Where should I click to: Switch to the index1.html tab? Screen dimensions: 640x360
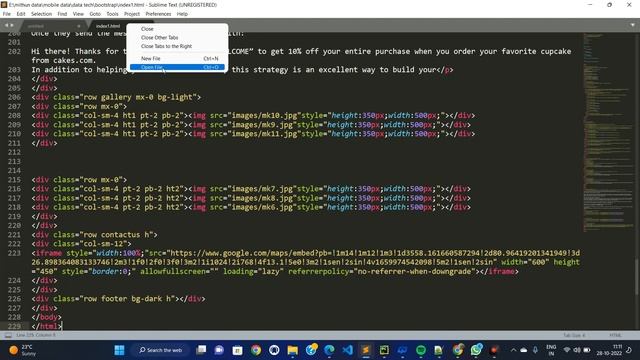coord(108,26)
